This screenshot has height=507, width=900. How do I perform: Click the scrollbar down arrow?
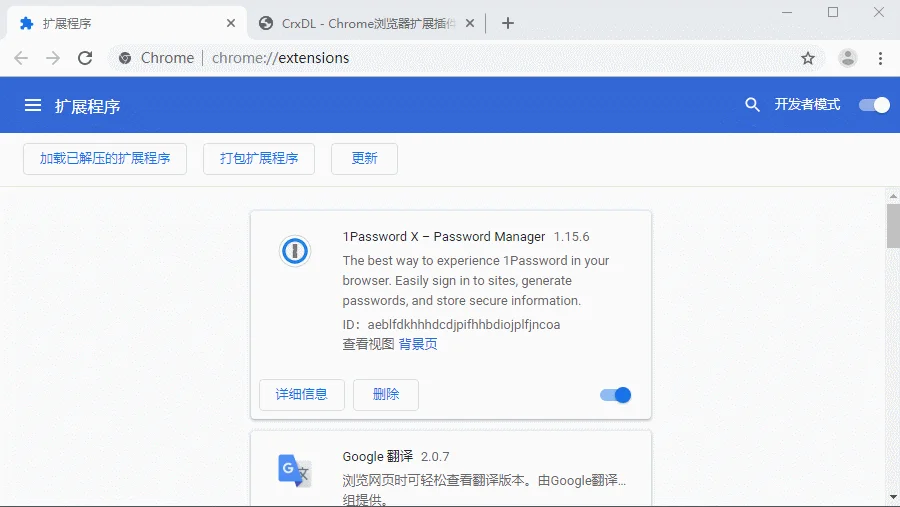tap(893, 497)
